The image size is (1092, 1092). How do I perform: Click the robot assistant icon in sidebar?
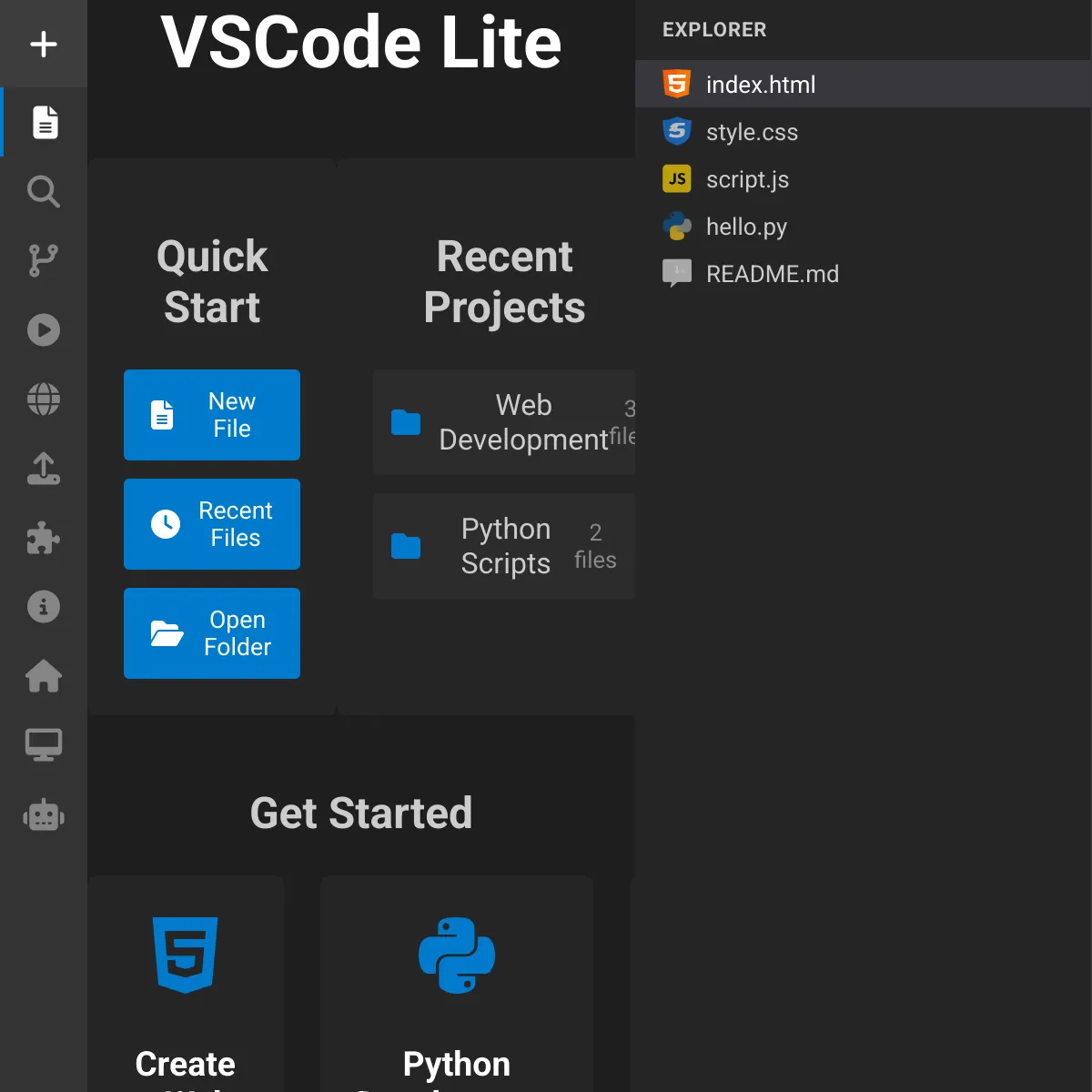click(44, 815)
